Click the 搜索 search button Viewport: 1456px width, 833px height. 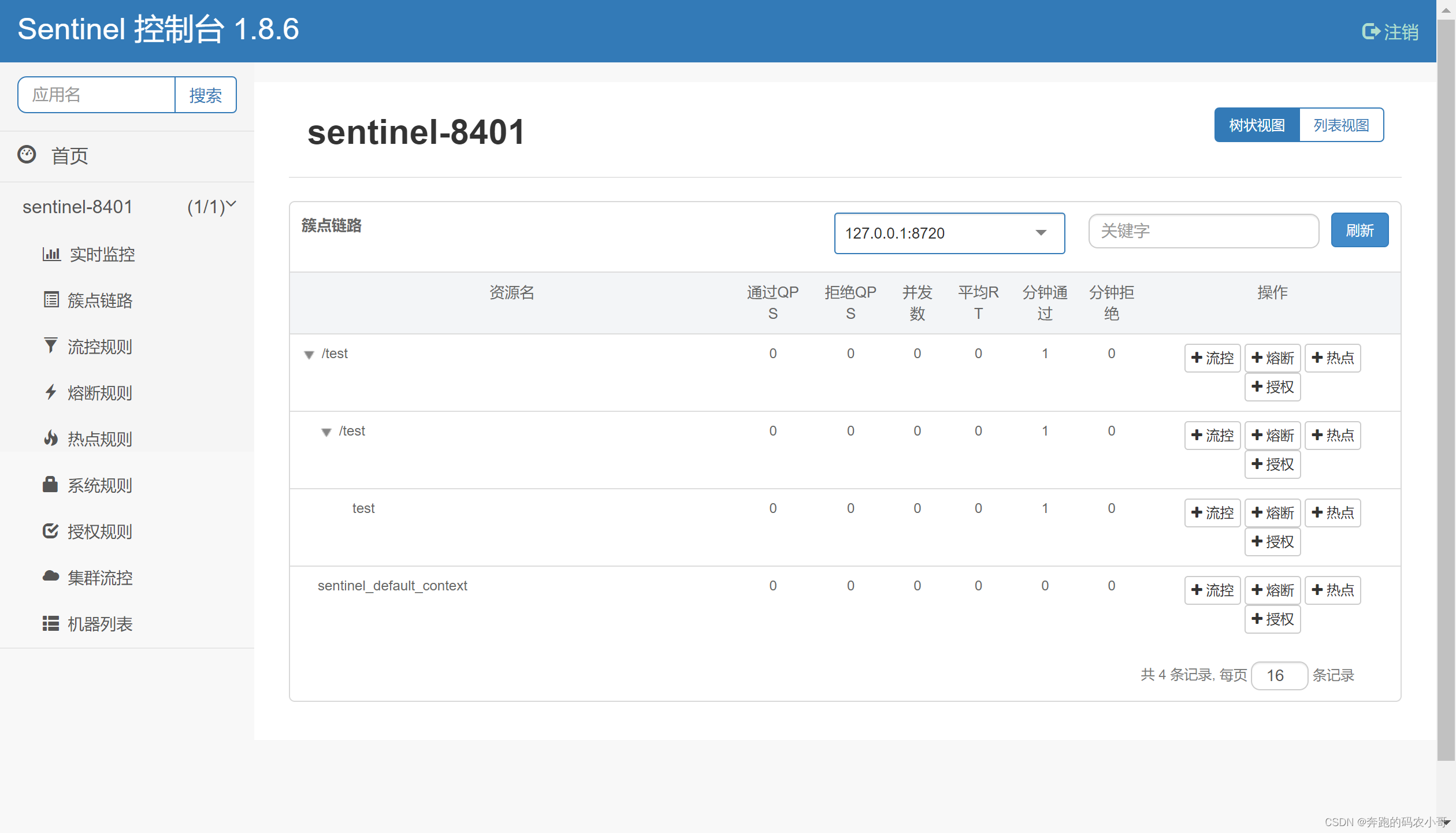coord(206,95)
